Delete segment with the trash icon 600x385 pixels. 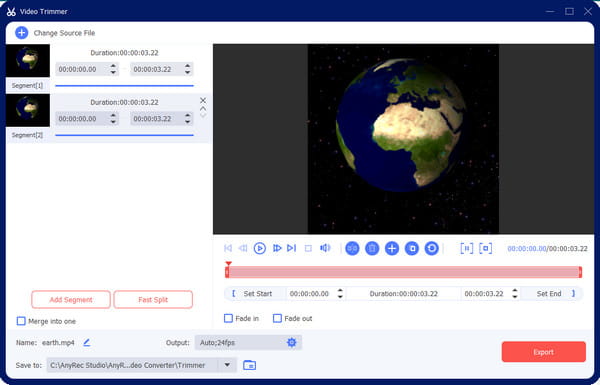coord(372,248)
